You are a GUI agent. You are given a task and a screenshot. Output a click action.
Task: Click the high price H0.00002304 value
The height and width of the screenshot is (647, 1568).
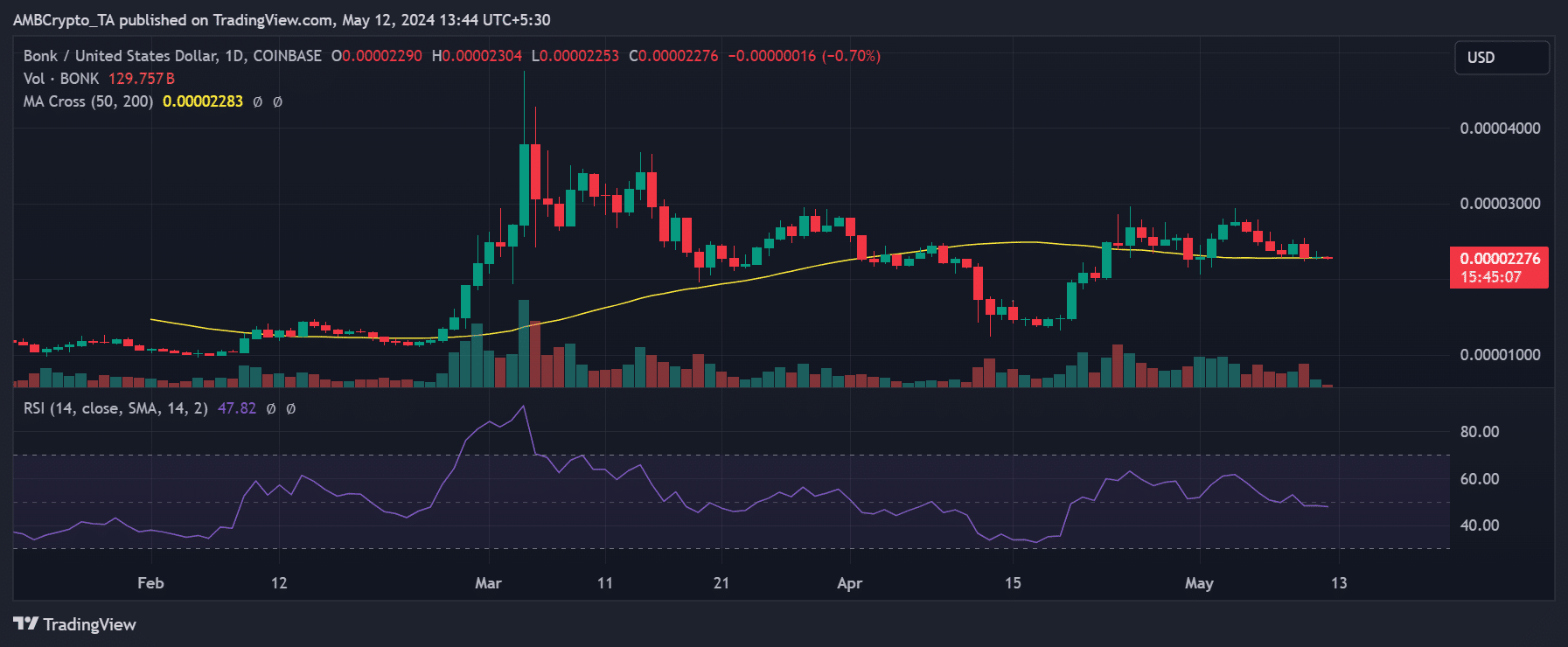pos(477,56)
